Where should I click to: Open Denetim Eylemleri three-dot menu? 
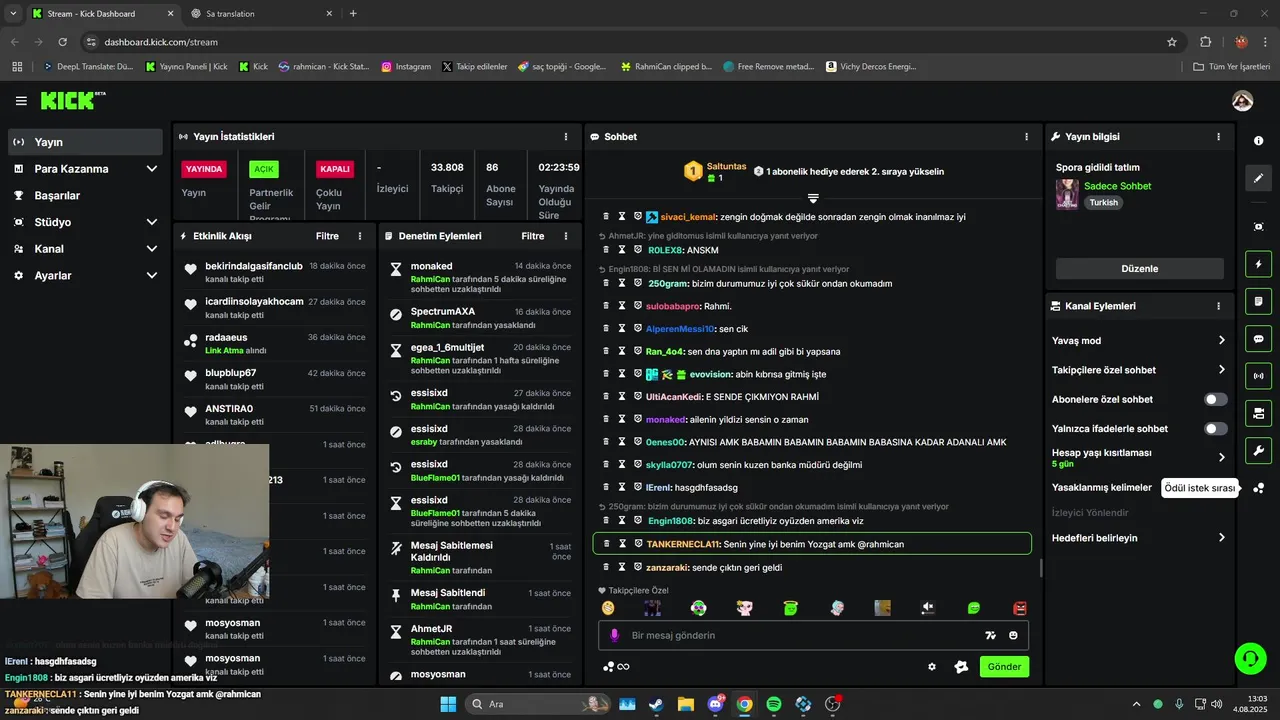pos(566,236)
